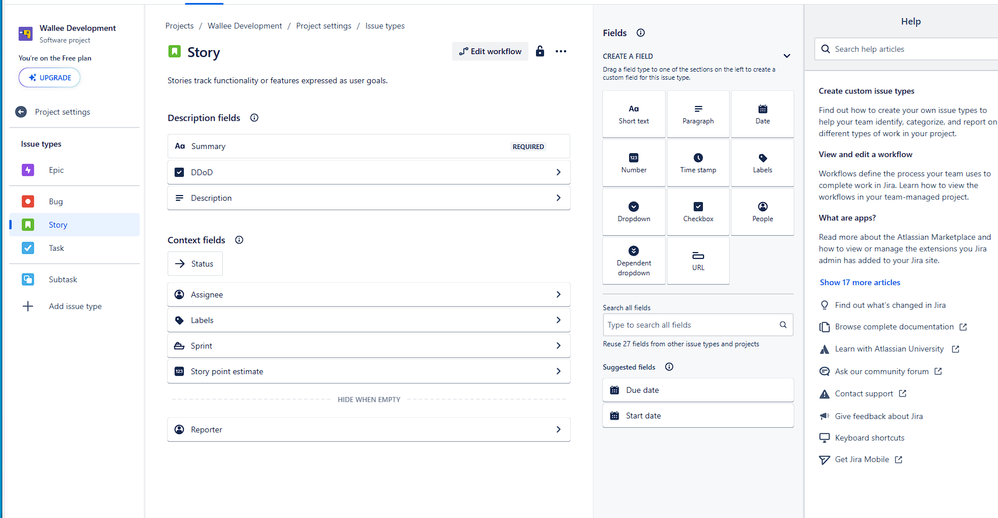Select the Story issue type in sidebar
The height and width of the screenshot is (518, 998).
(x=74, y=225)
